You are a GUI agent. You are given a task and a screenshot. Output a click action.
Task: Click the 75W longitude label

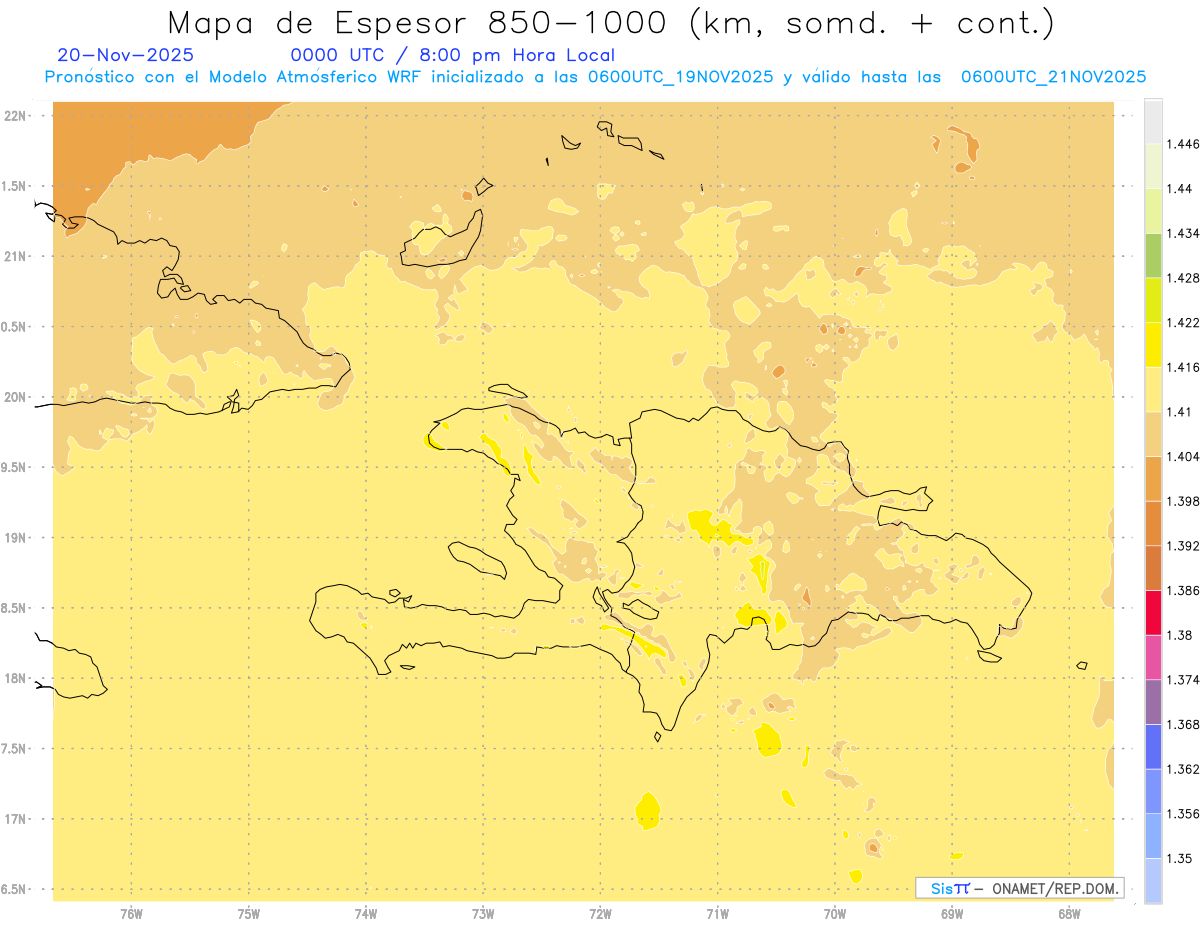[249, 914]
